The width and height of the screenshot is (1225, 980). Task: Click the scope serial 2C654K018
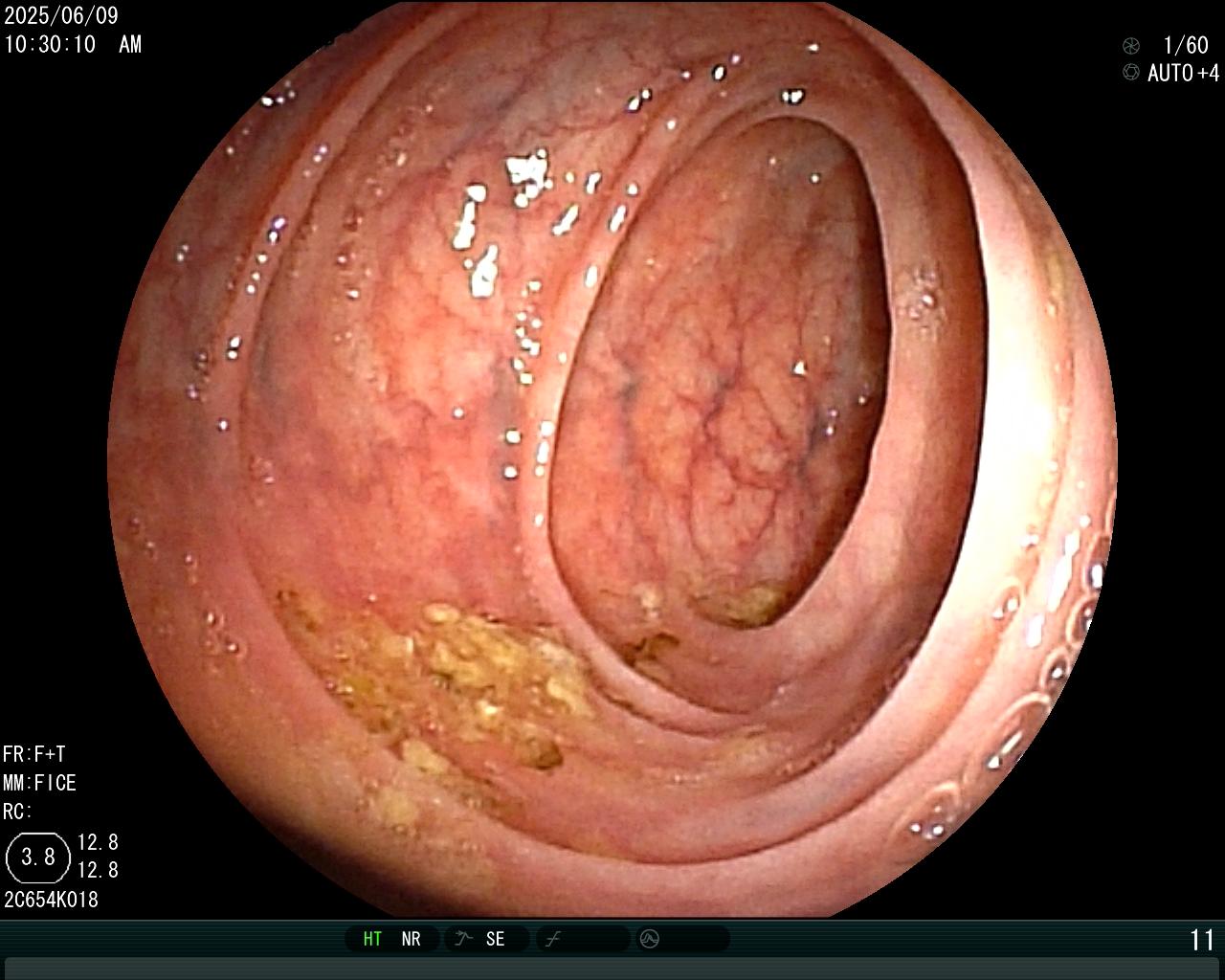(x=52, y=900)
